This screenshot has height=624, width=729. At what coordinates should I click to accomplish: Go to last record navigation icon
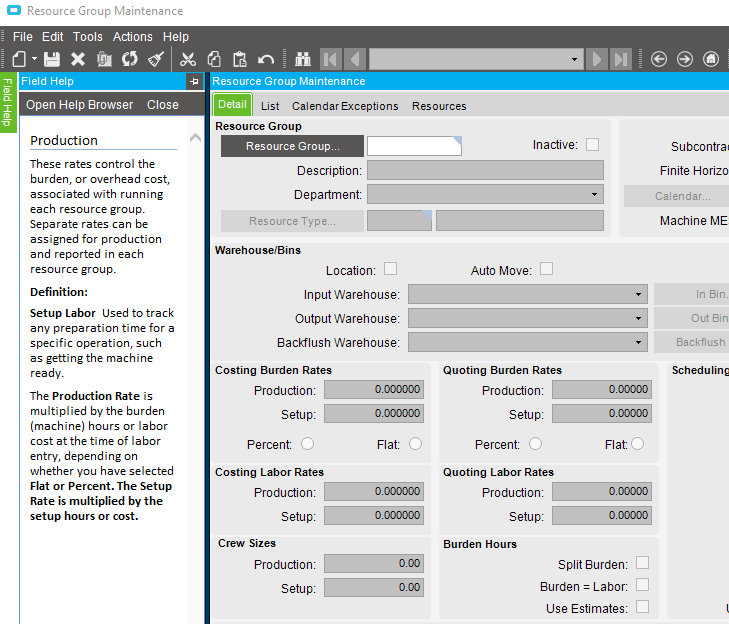pos(621,59)
